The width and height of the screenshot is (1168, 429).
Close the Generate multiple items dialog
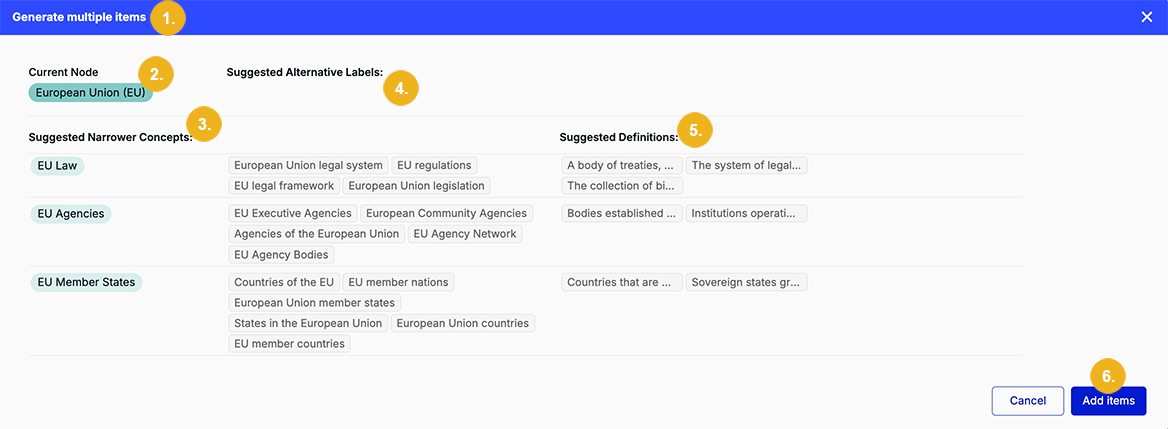click(1146, 16)
